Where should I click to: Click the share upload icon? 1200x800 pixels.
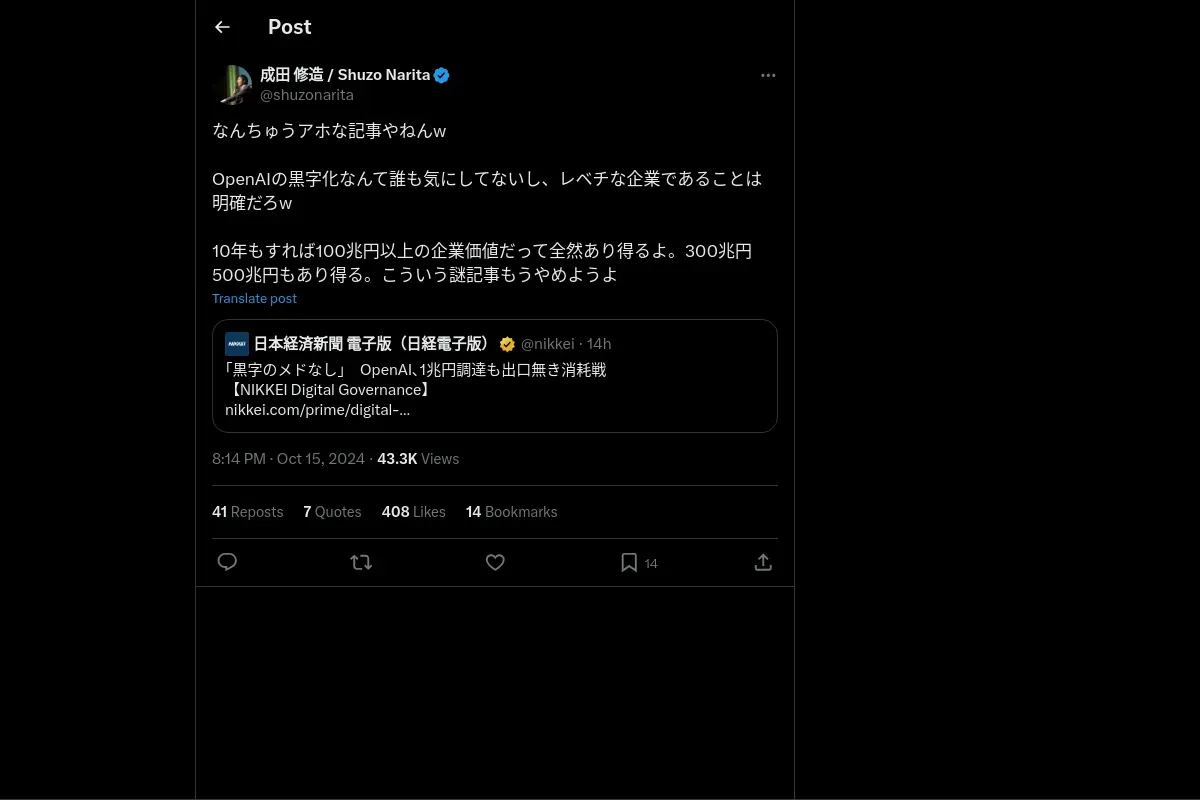coord(763,562)
